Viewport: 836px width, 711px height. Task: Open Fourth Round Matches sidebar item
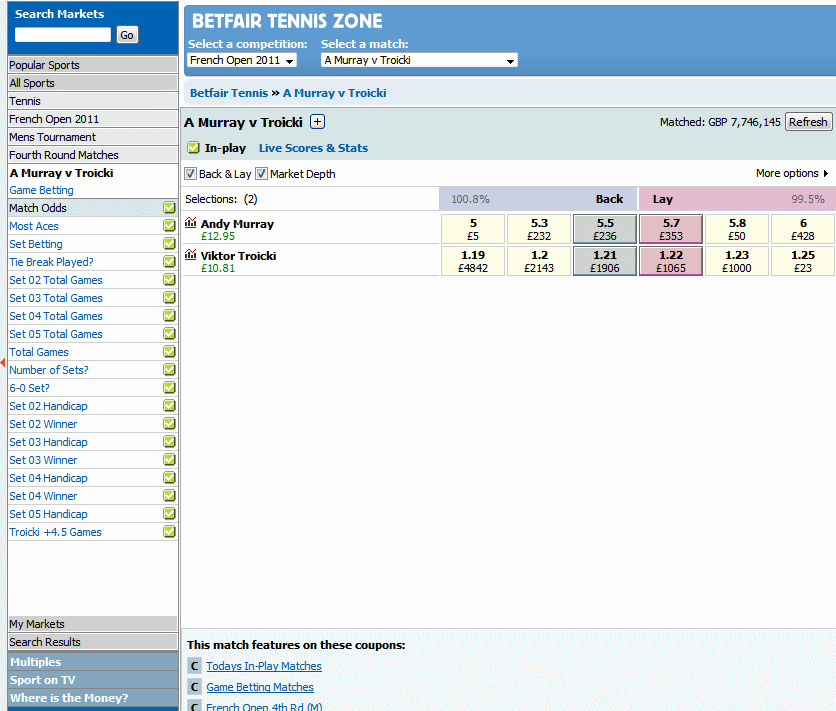click(x=93, y=155)
